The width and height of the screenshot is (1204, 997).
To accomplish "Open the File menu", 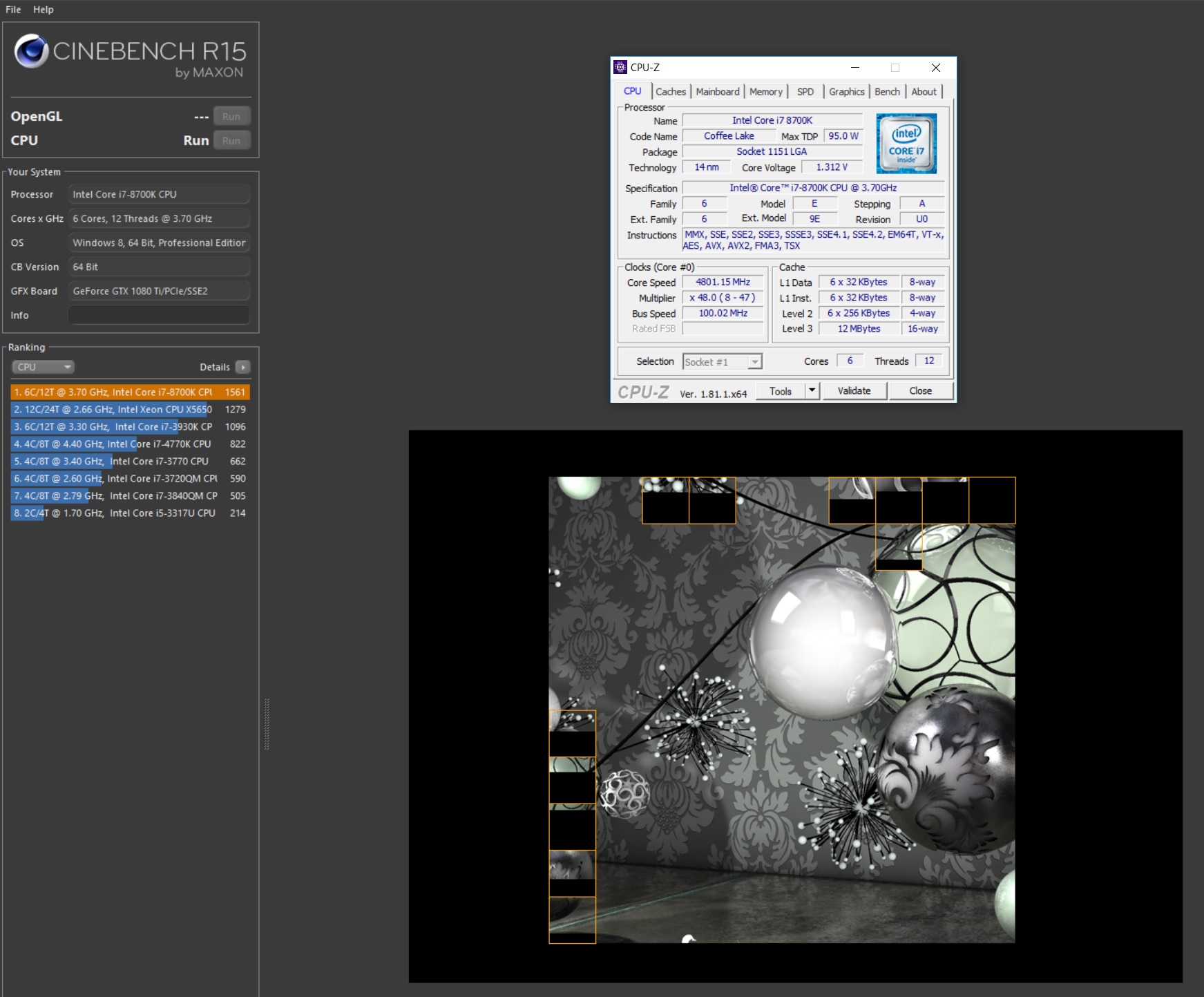I will tap(13, 10).
